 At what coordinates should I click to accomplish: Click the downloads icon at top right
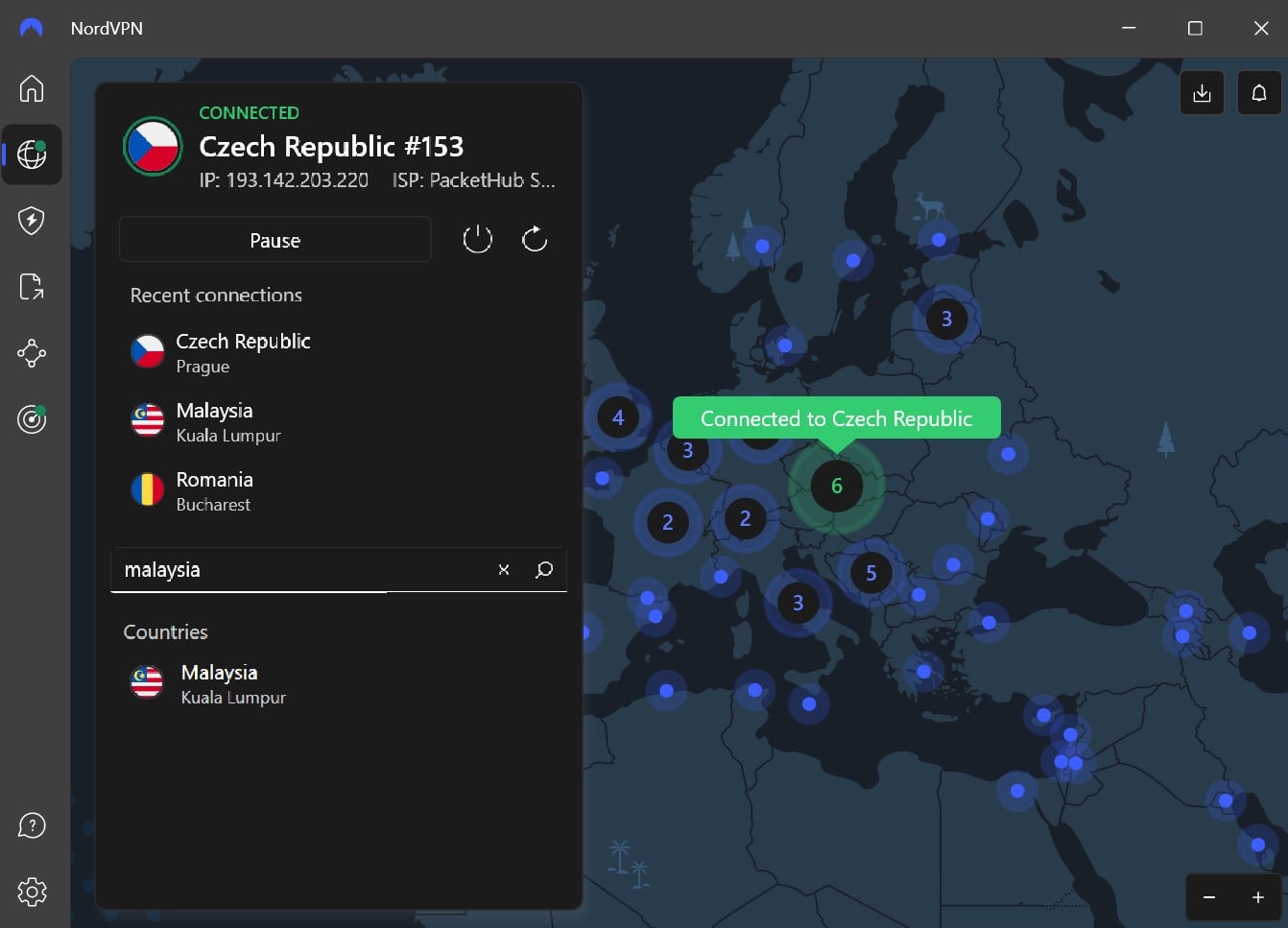coord(1202,92)
